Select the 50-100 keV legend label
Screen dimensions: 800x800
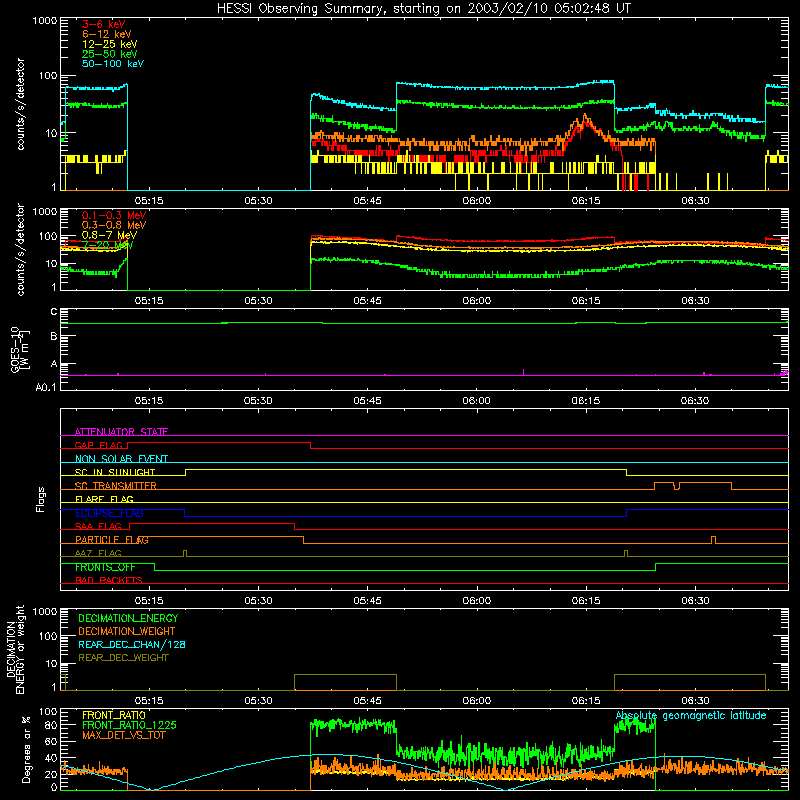(113, 64)
